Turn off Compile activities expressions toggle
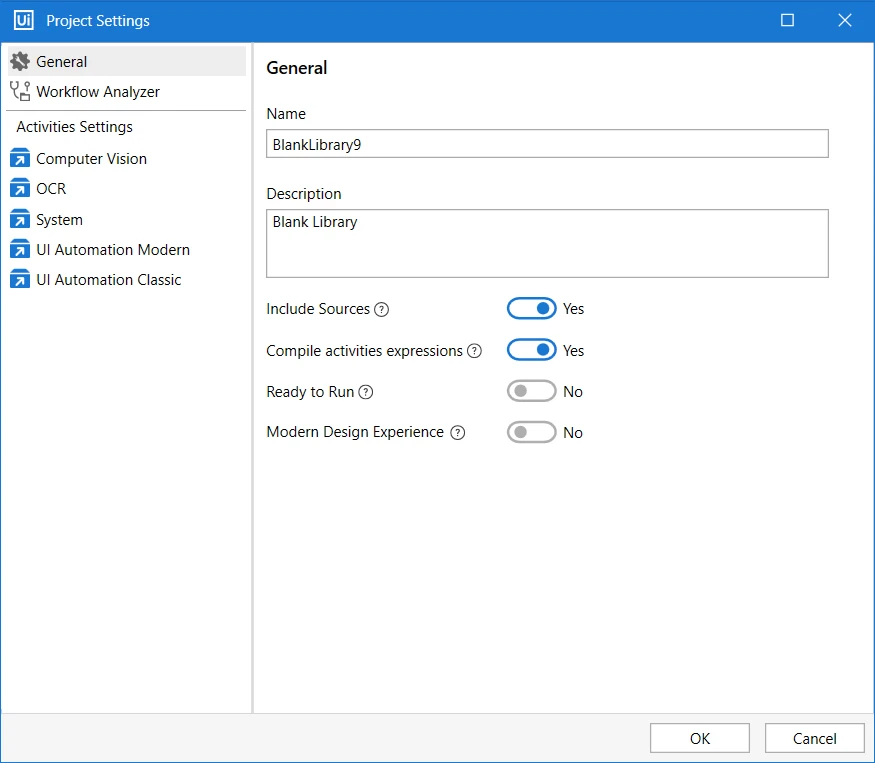875x763 pixels. [x=531, y=350]
